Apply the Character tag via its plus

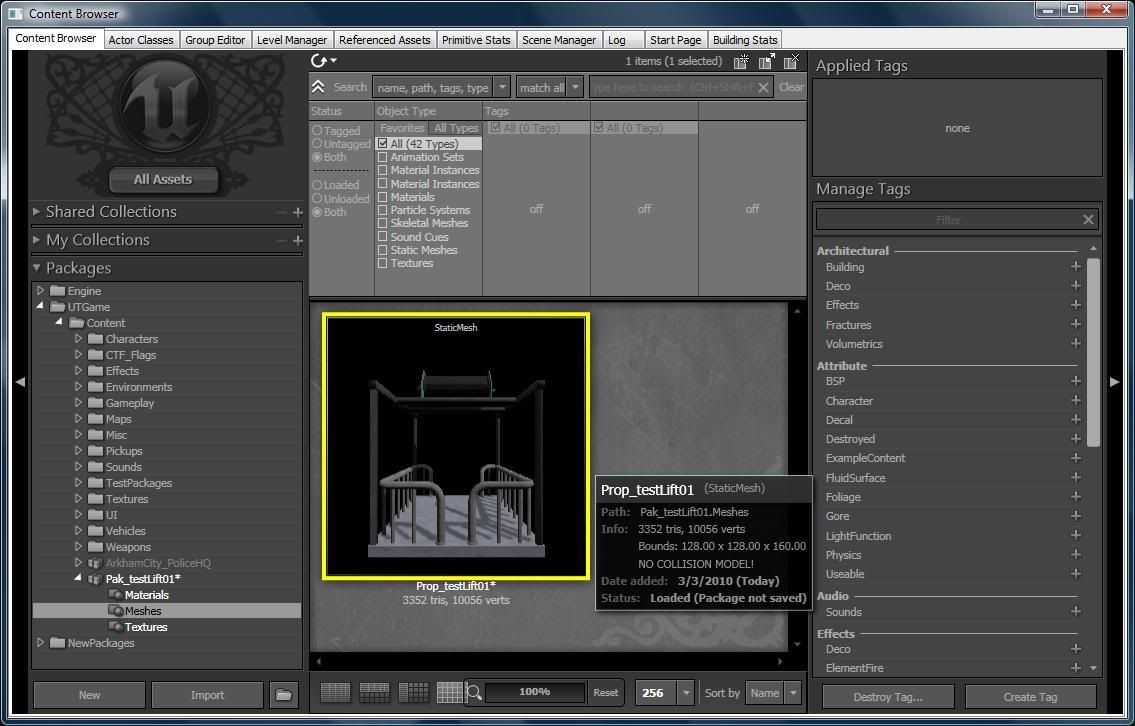tap(1076, 400)
